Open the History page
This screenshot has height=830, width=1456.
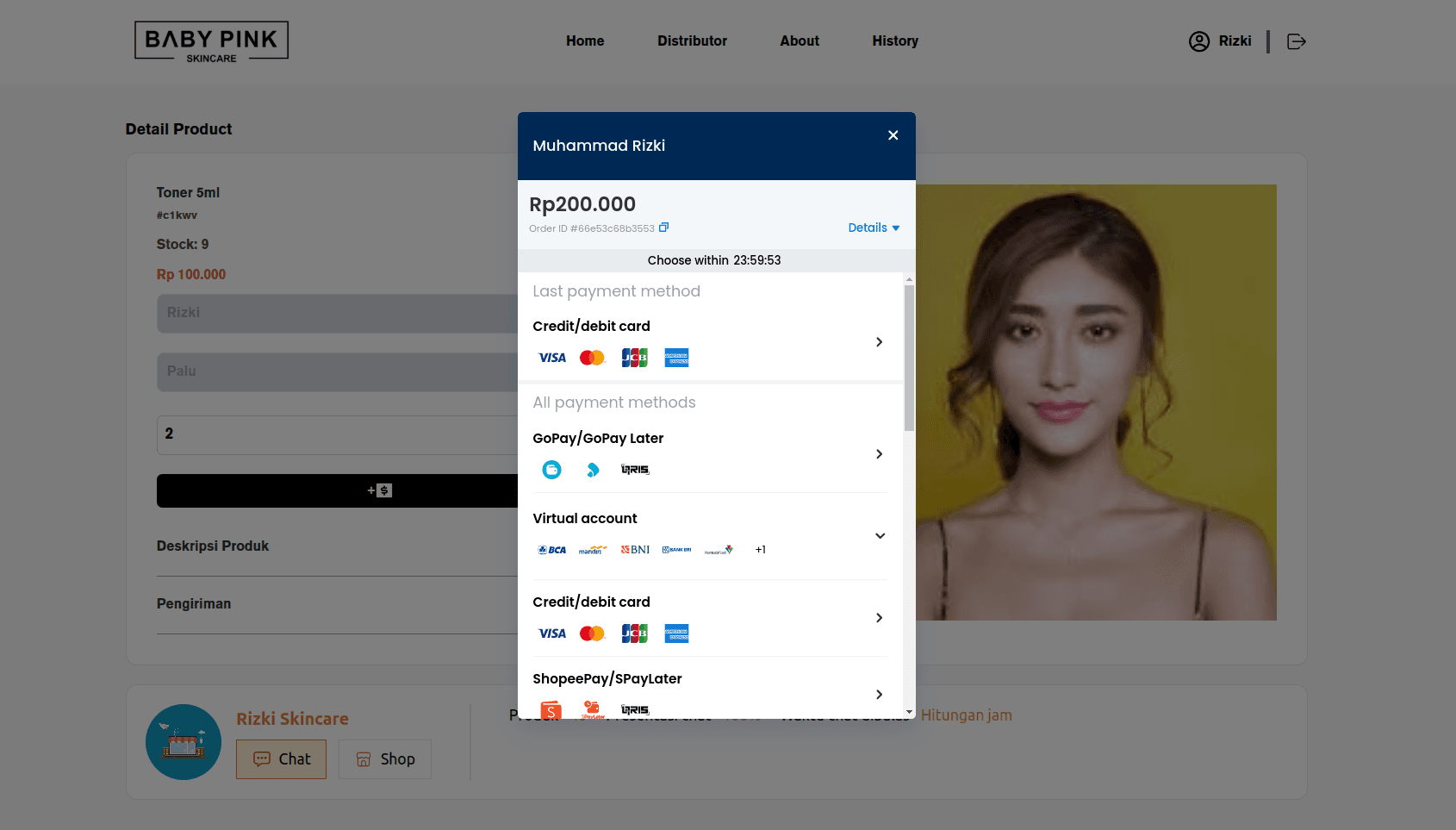click(894, 41)
